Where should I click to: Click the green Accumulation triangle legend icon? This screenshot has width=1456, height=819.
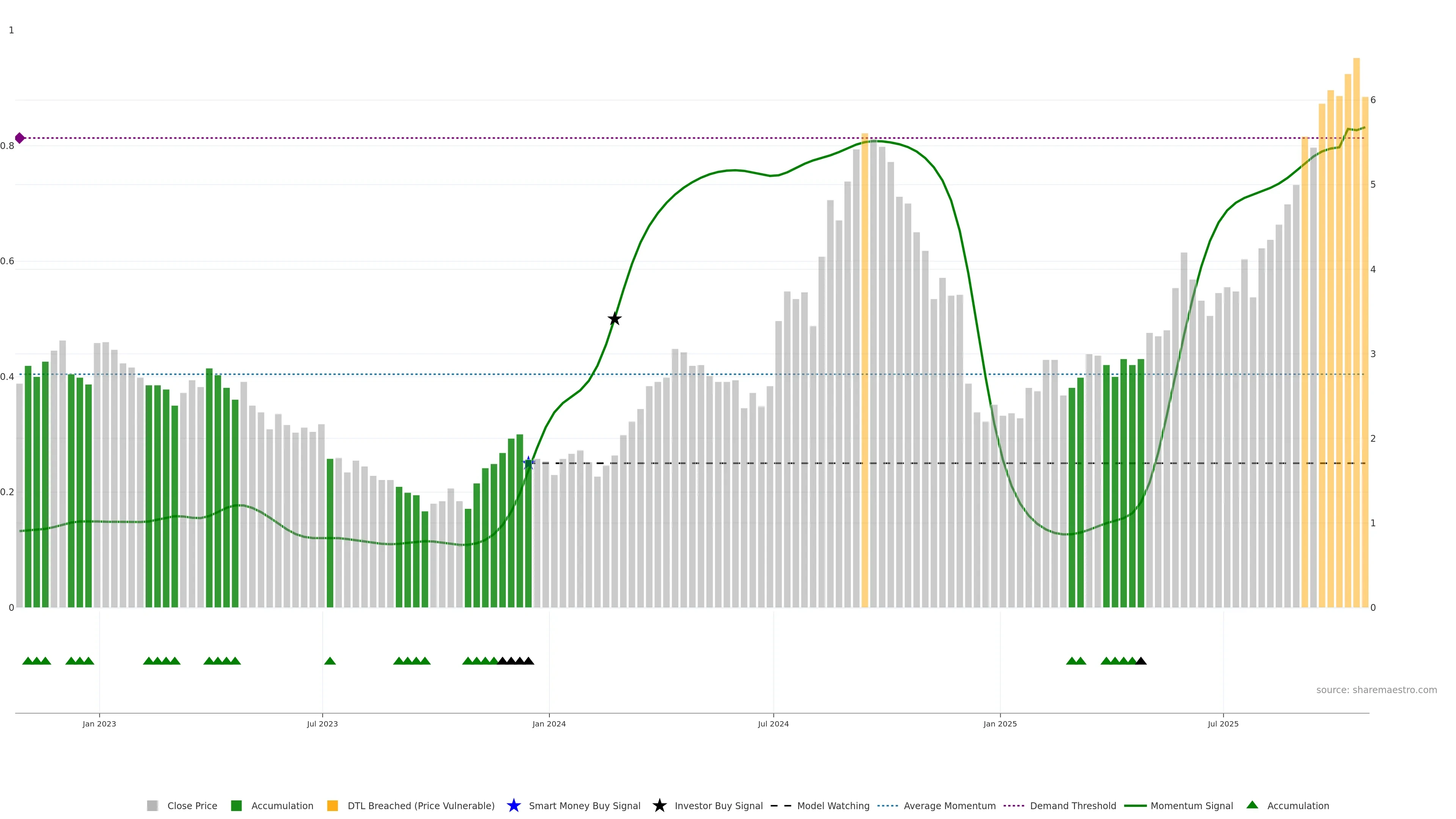(1252, 805)
